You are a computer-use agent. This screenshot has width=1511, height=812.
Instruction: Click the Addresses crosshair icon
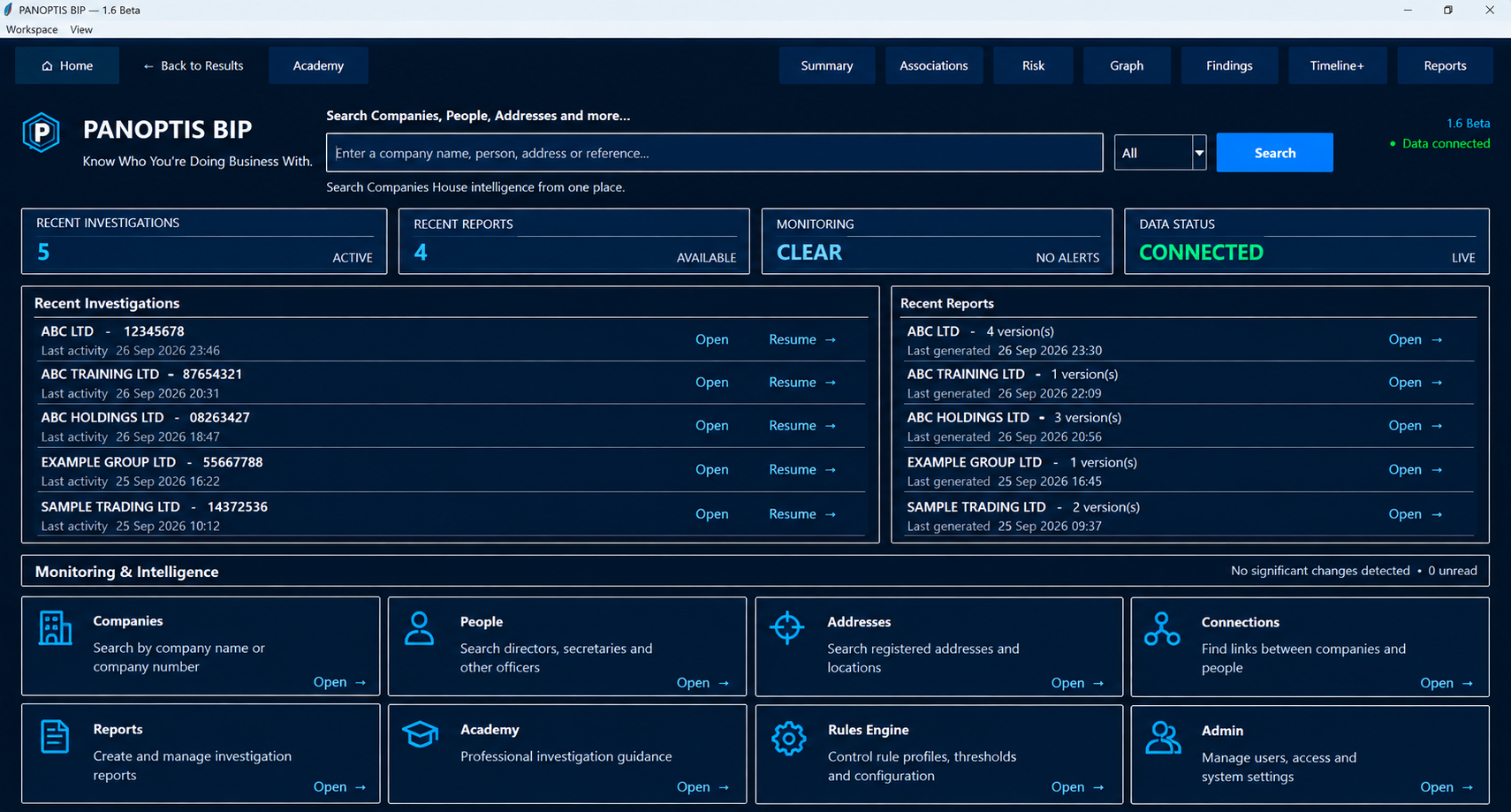click(786, 628)
